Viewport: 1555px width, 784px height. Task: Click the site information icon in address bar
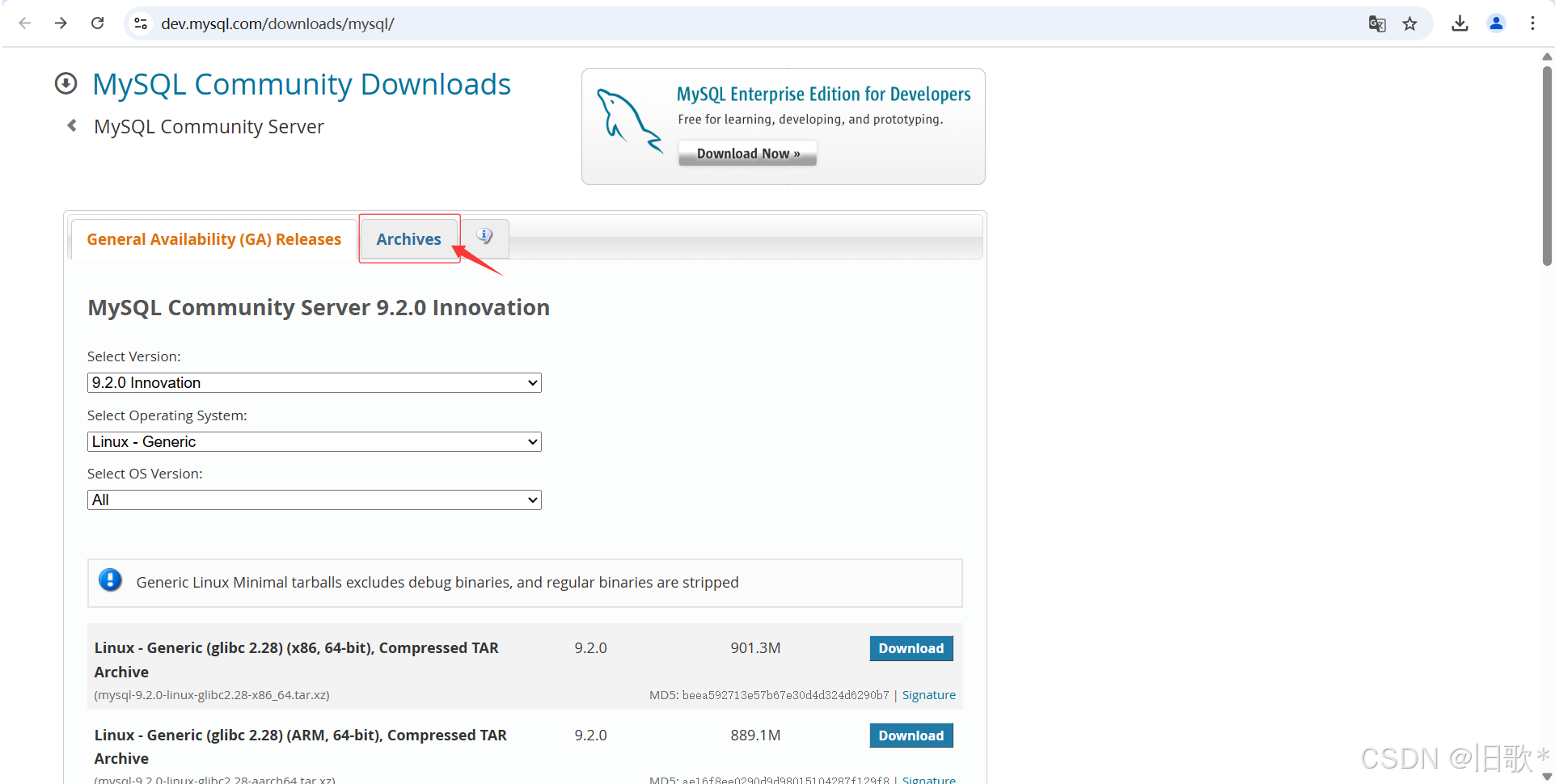[x=141, y=23]
